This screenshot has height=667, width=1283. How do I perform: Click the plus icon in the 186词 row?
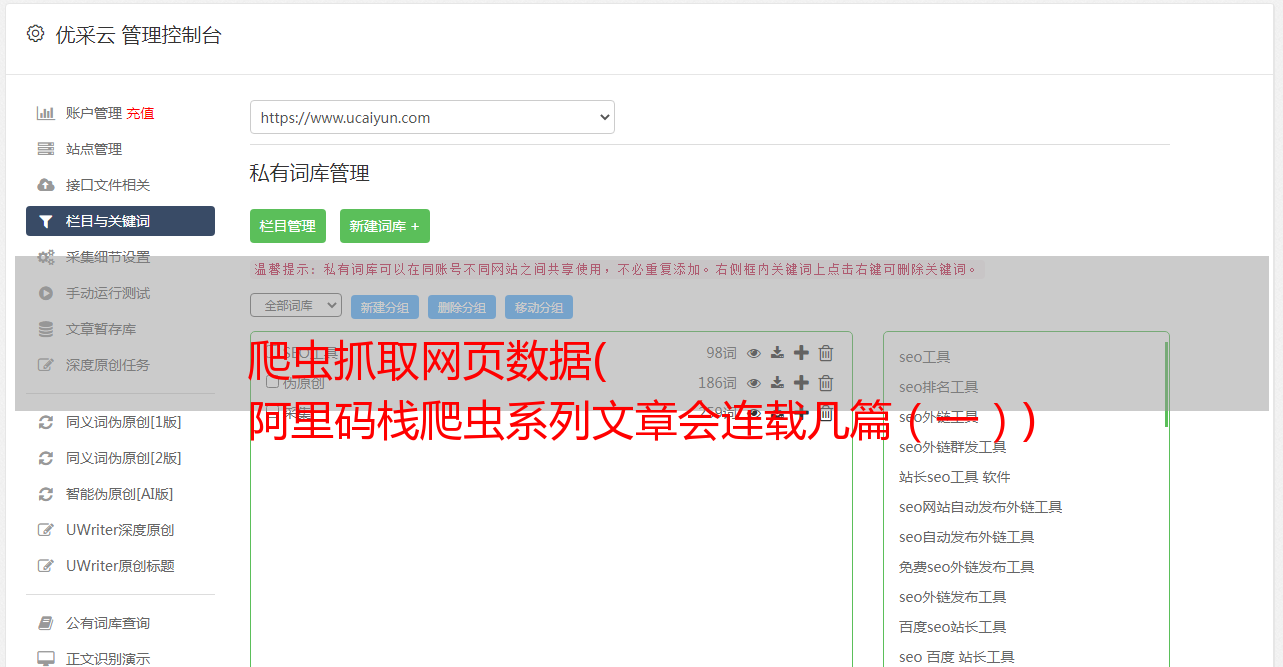click(x=801, y=383)
